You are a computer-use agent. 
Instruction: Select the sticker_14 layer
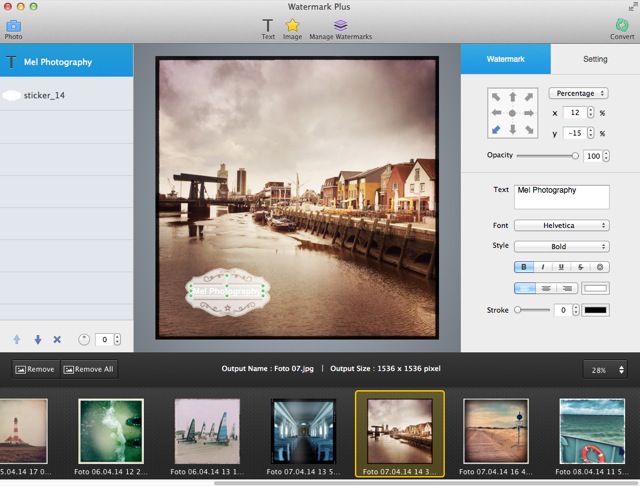[67, 95]
